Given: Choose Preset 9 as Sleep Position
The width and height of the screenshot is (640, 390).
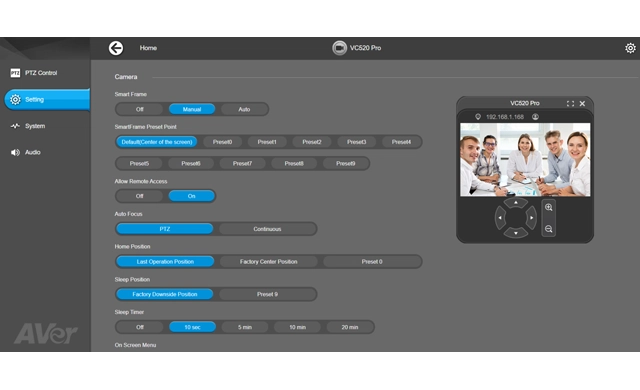Looking at the screenshot, I should click(267, 294).
